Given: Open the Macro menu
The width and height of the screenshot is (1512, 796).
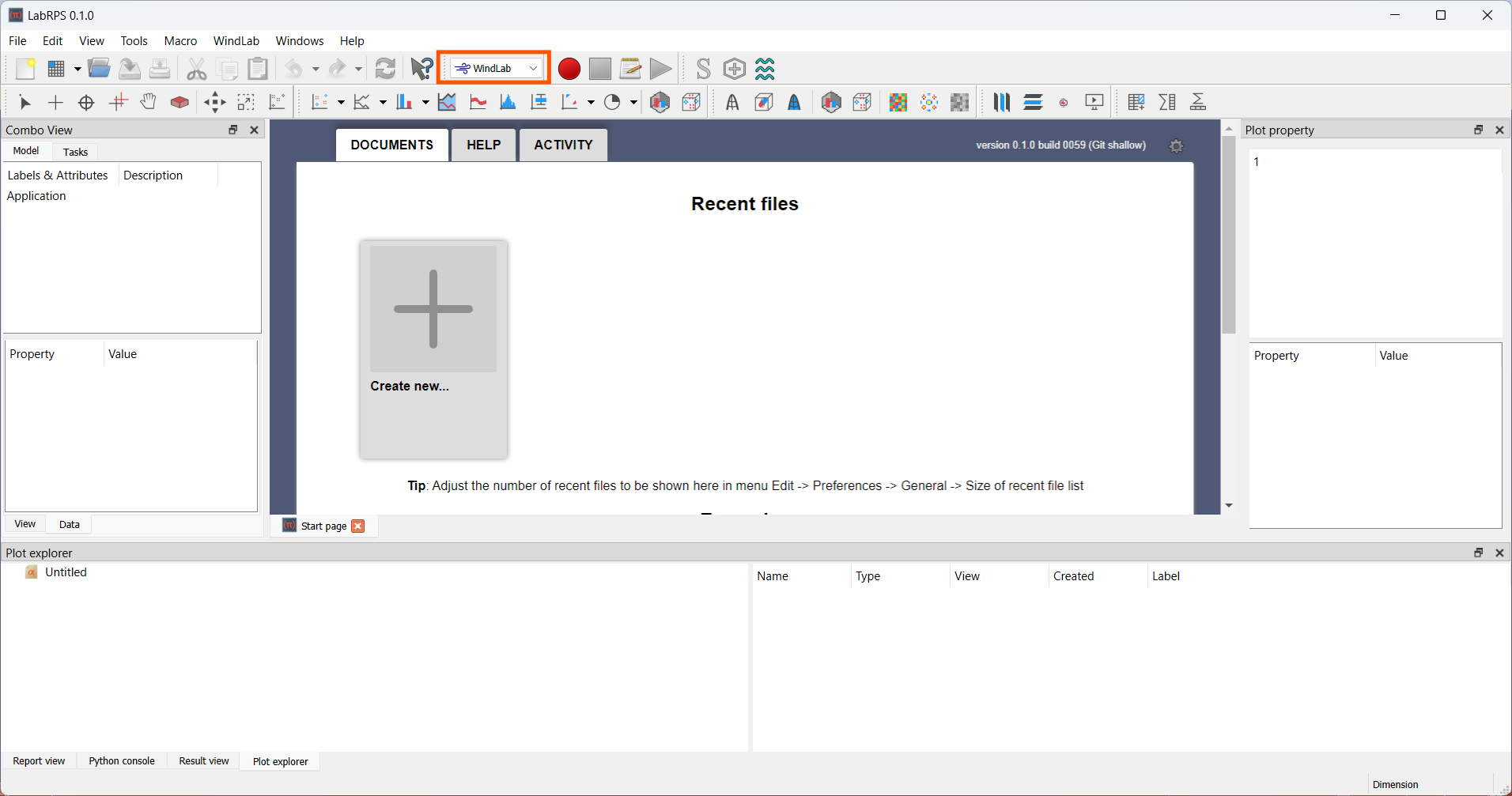Looking at the screenshot, I should point(180,41).
